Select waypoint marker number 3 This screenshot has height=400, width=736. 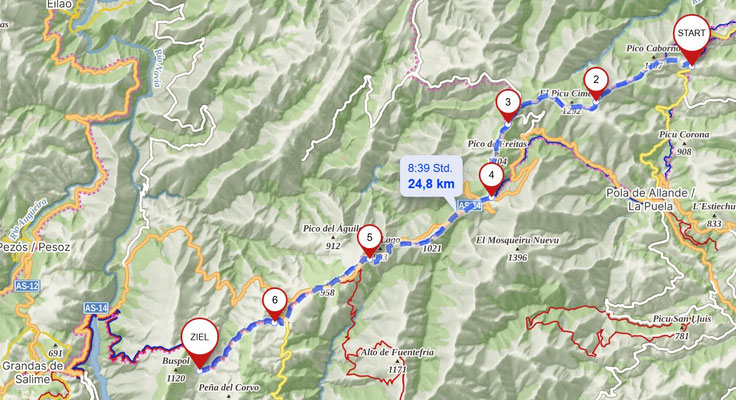click(x=507, y=107)
